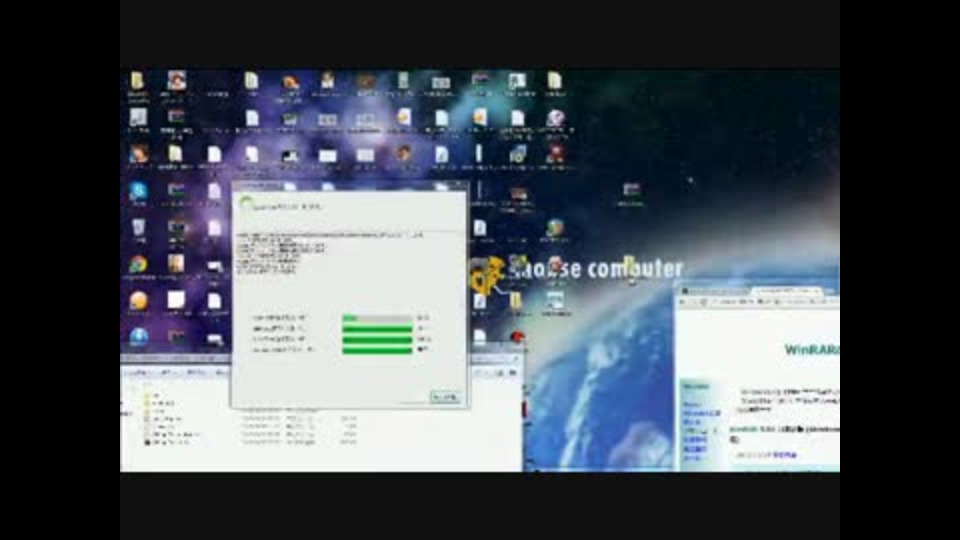Open the multicolored orb desktop icon
Image resolution: width=960 pixels, height=540 pixels.
click(555, 228)
